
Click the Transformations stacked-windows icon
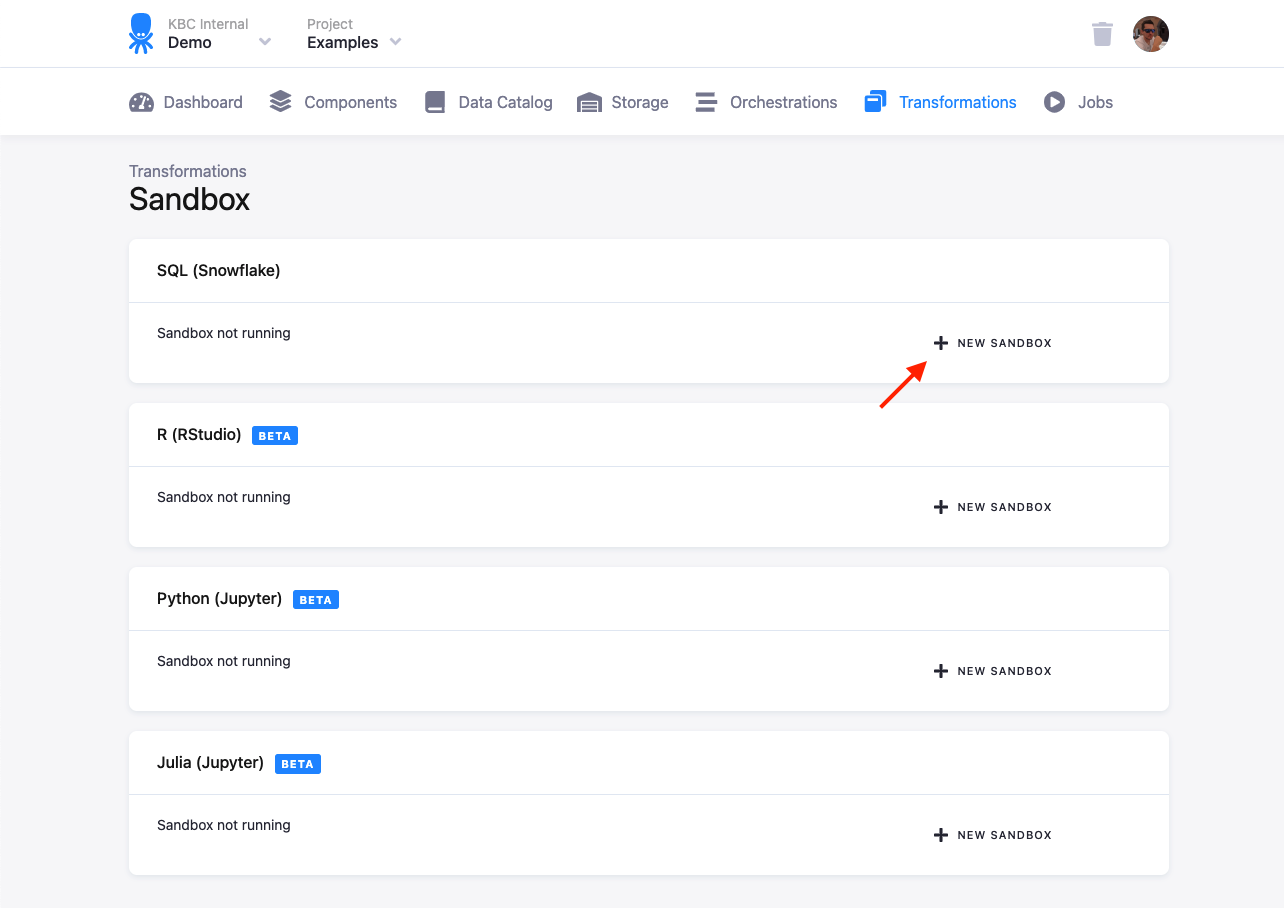click(875, 102)
